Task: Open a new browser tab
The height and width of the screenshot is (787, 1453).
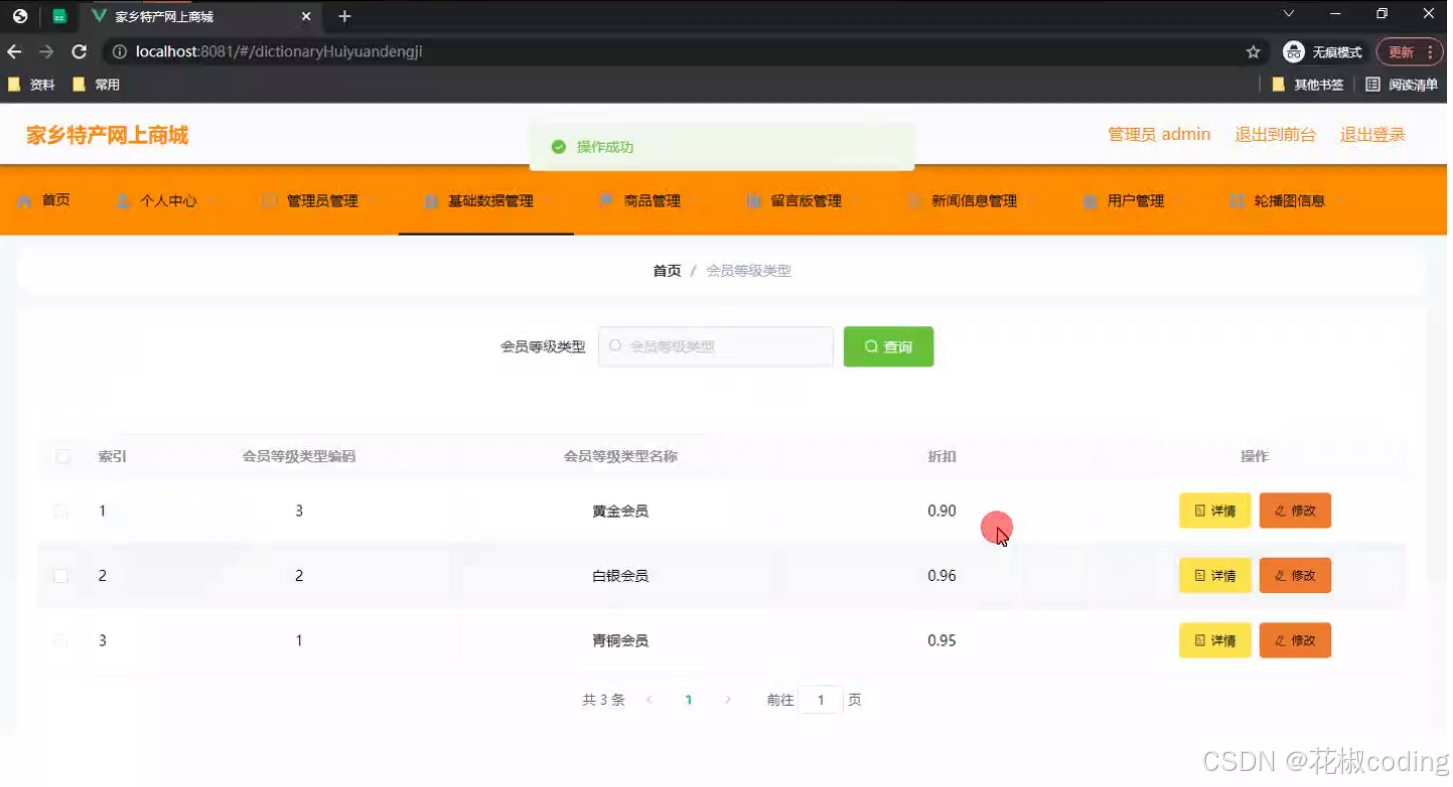Action: 345,16
